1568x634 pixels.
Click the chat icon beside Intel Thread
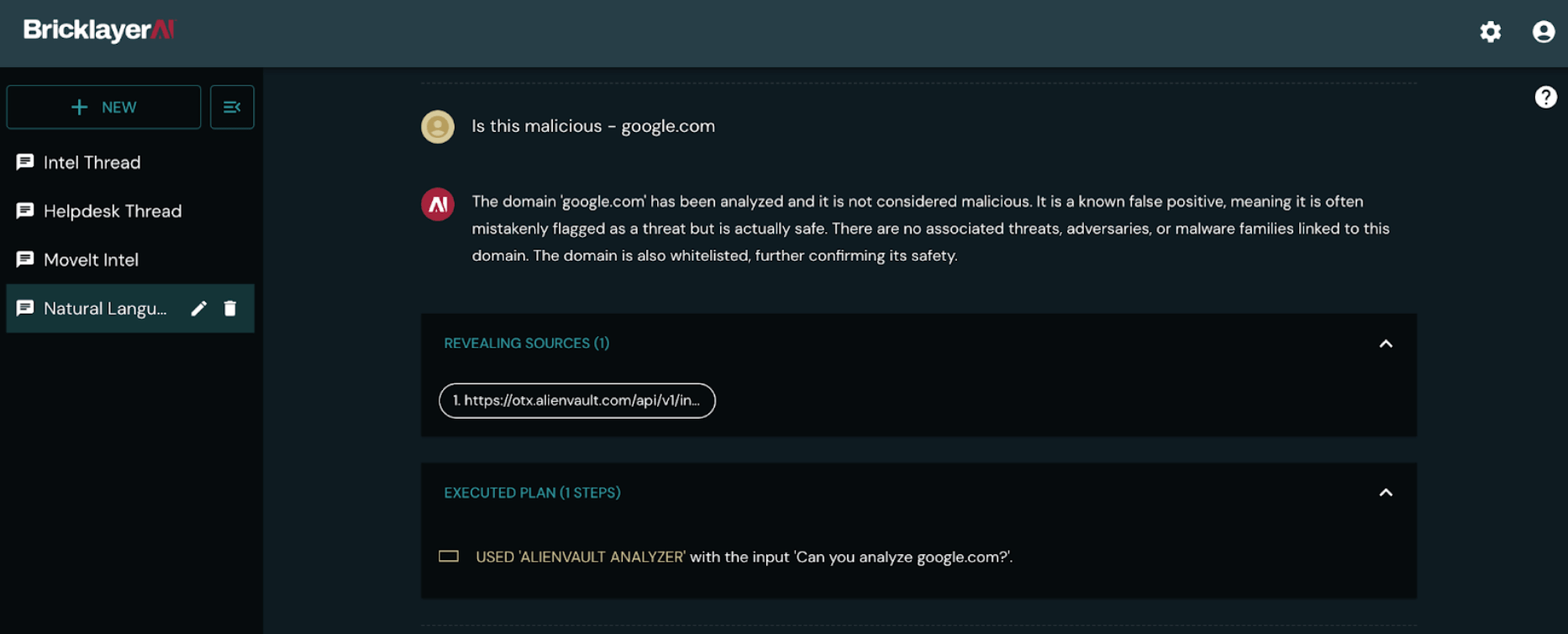pos(25,162)
